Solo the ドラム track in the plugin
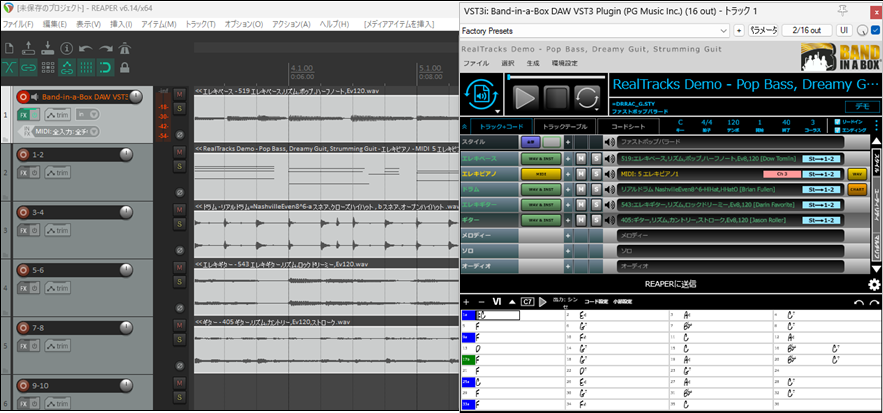This screenshot has height=413, width=883. pos(596,188)
